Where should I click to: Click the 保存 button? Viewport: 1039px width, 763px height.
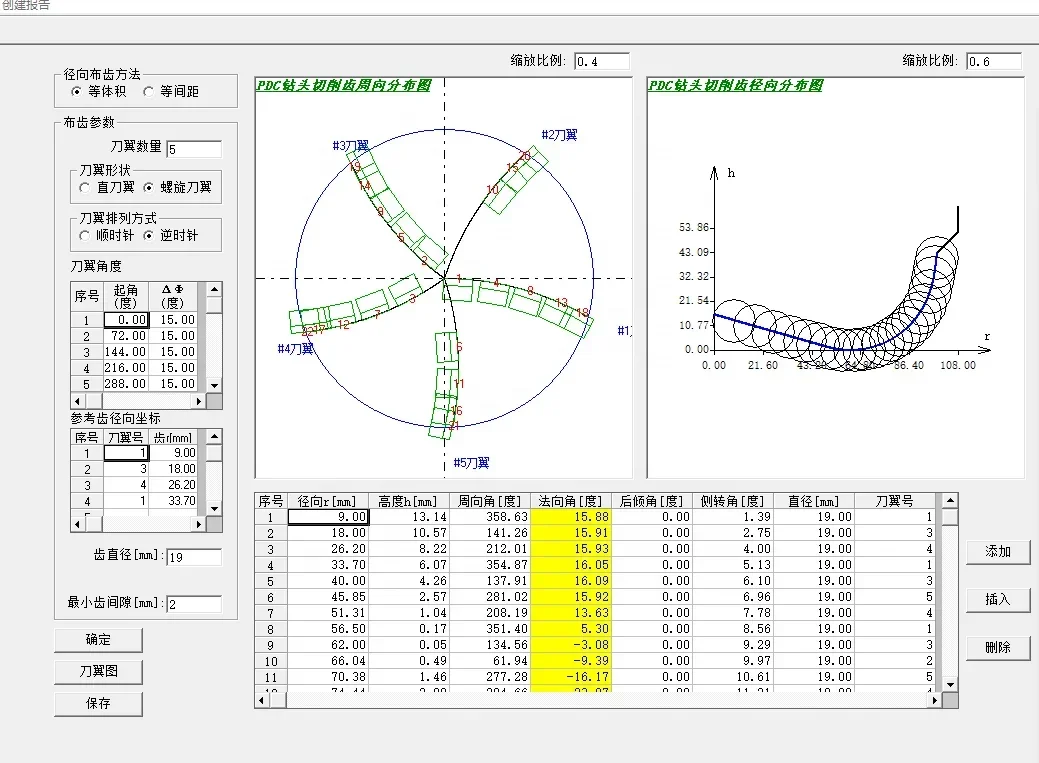point(98,703)
